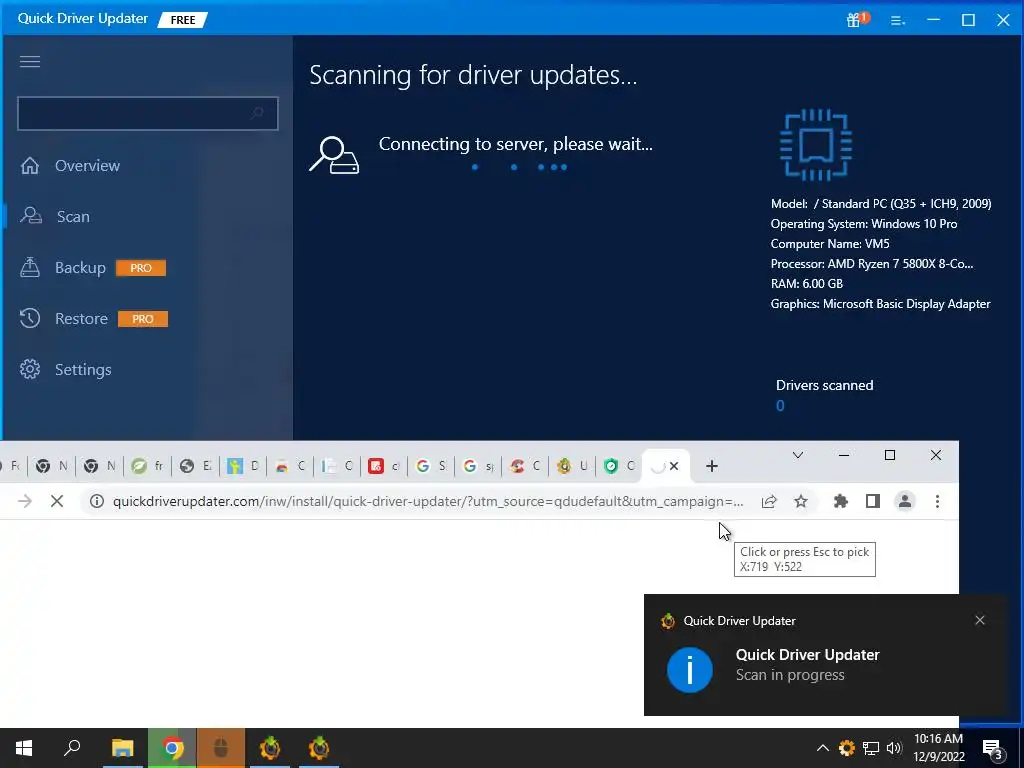
Task: Open the taskbar clock and date
Action: point(938,748)
